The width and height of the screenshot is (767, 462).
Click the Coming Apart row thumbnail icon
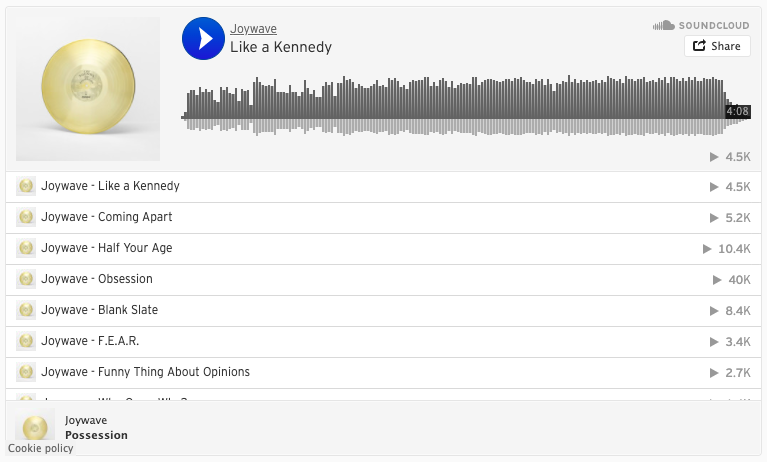click(26, 217)
